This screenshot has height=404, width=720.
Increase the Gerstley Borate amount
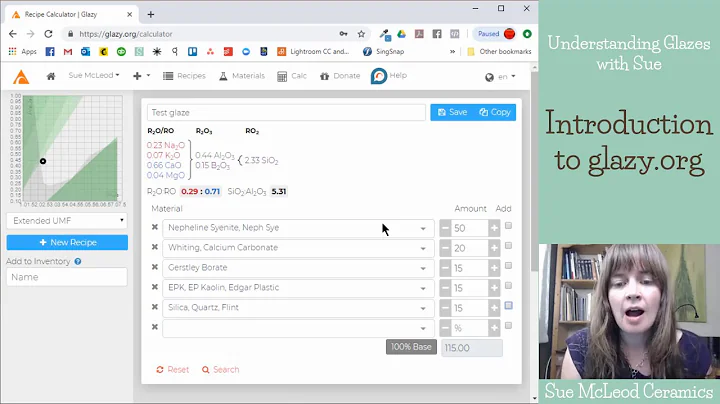[494, 268]
